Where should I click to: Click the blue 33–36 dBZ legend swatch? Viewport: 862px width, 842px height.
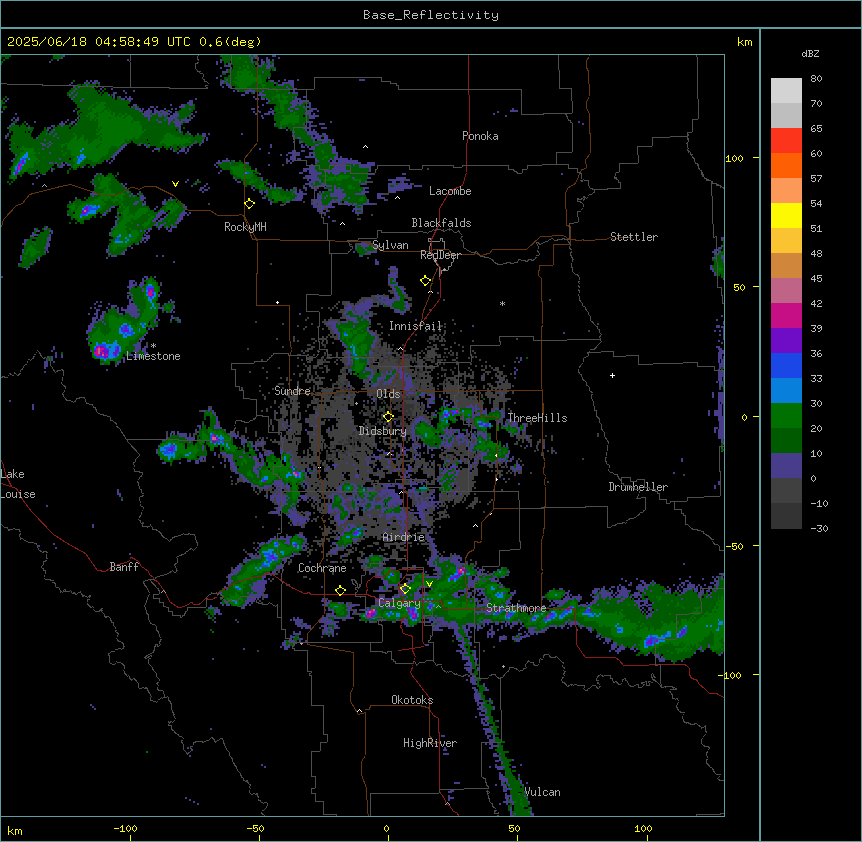[x=786, y=365]
